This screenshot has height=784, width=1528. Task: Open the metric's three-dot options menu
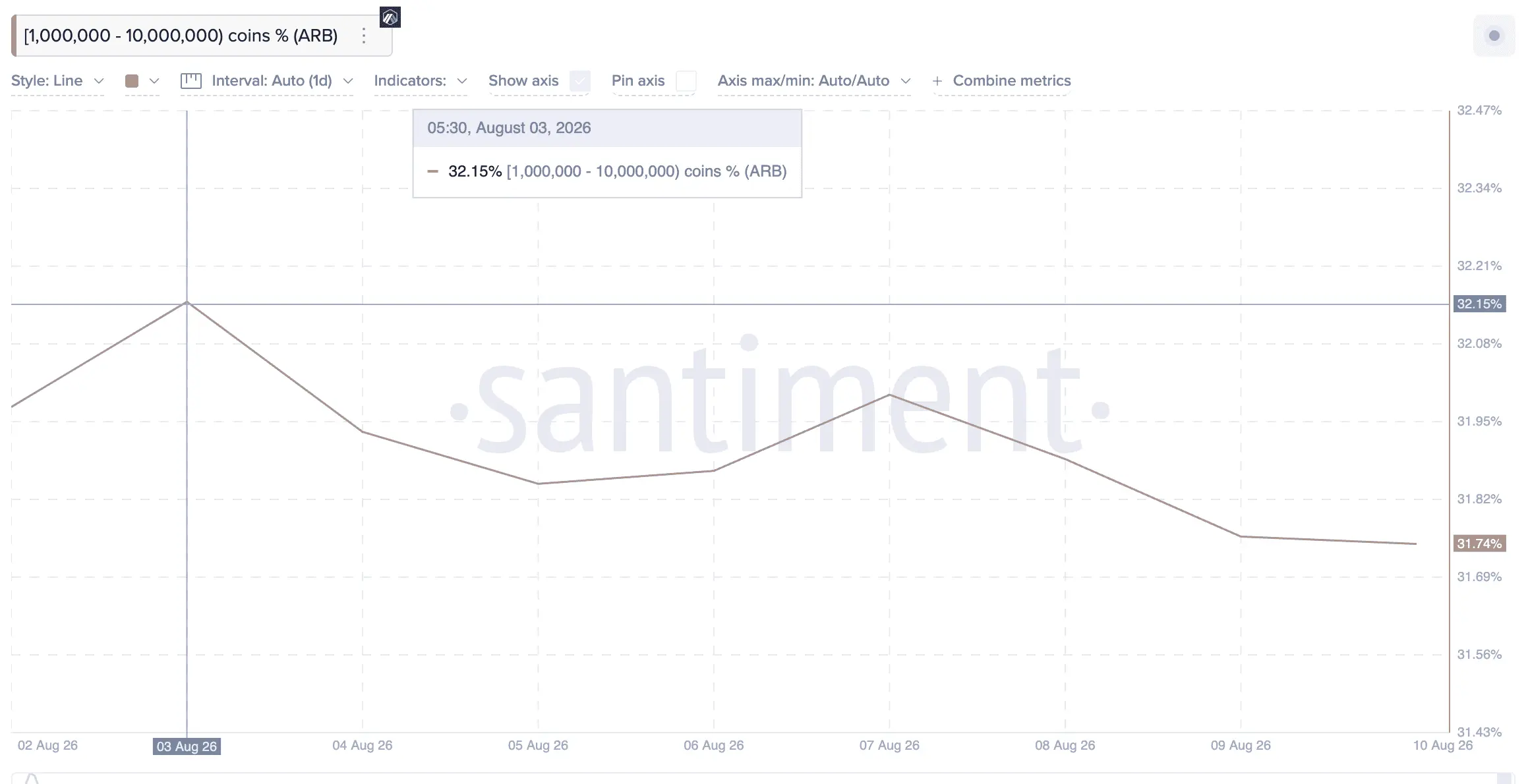(x=363, y=36)
